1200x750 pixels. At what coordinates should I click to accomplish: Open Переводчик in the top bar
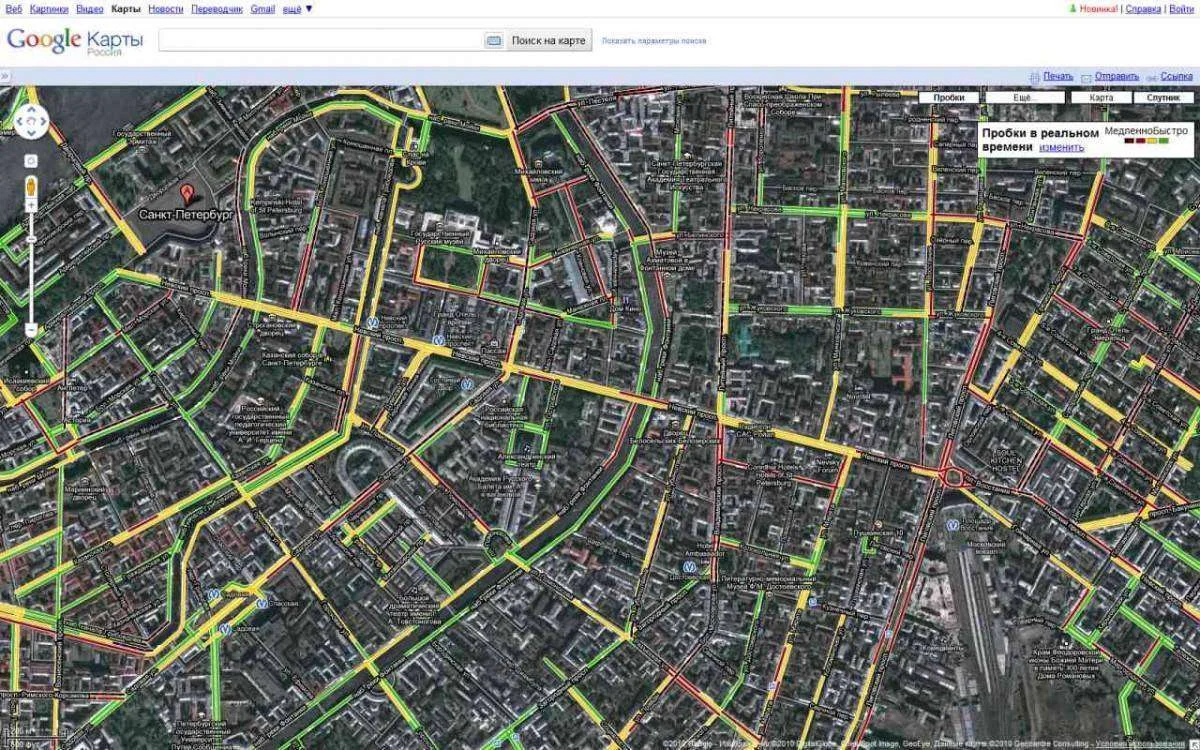click(x=217, y=8)
